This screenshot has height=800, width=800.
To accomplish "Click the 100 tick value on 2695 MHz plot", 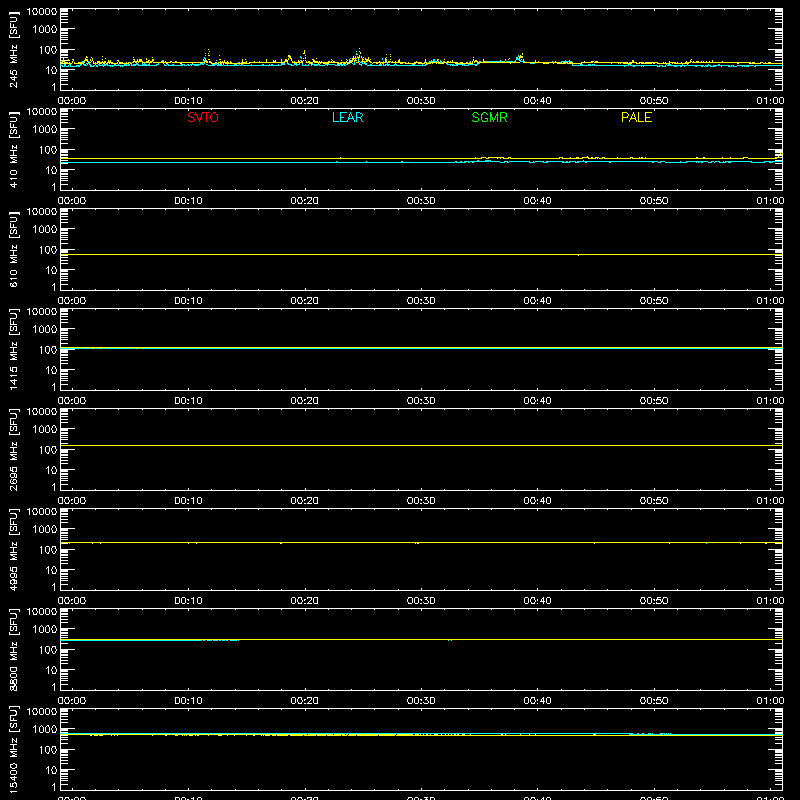I will pyautogui.click(x=48, y=450).
